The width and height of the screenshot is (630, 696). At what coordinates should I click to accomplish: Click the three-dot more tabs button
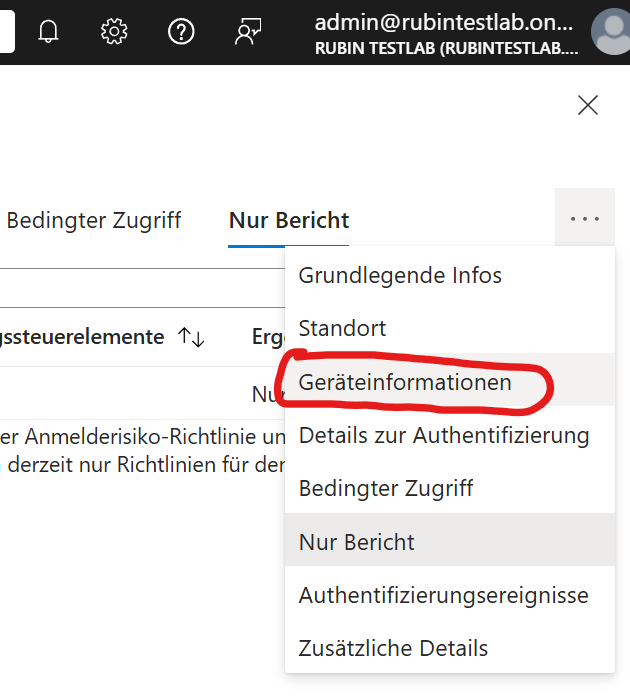[584, 219]
